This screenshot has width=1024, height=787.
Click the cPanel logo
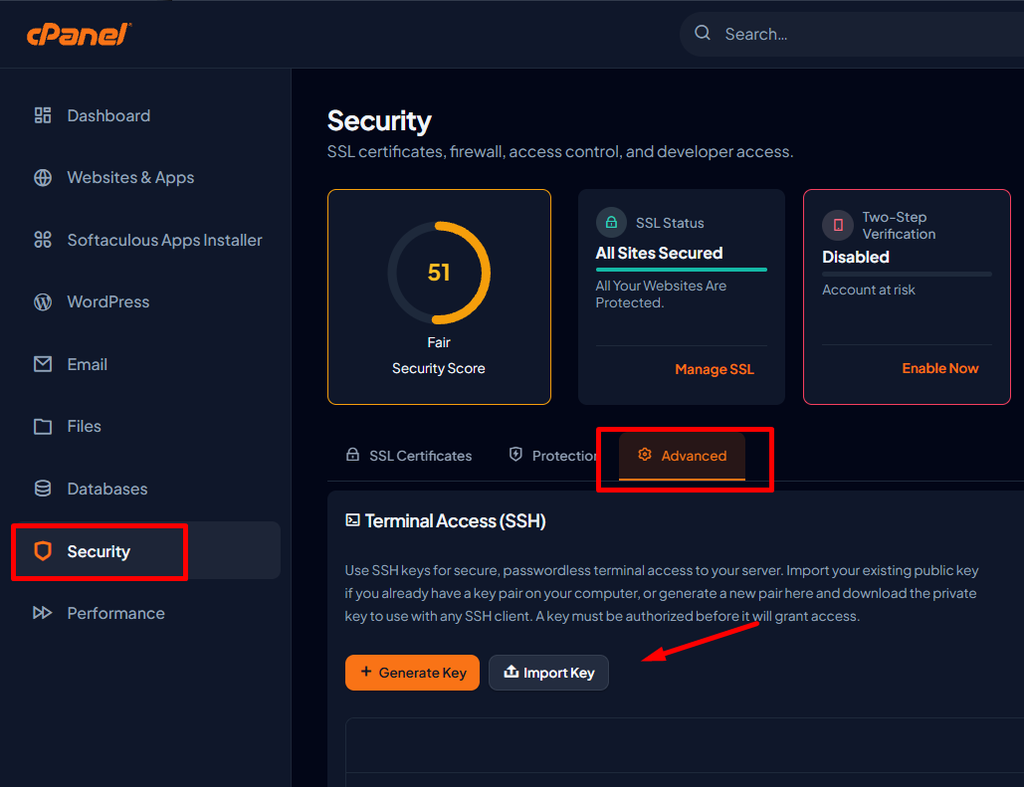(79, 34)
